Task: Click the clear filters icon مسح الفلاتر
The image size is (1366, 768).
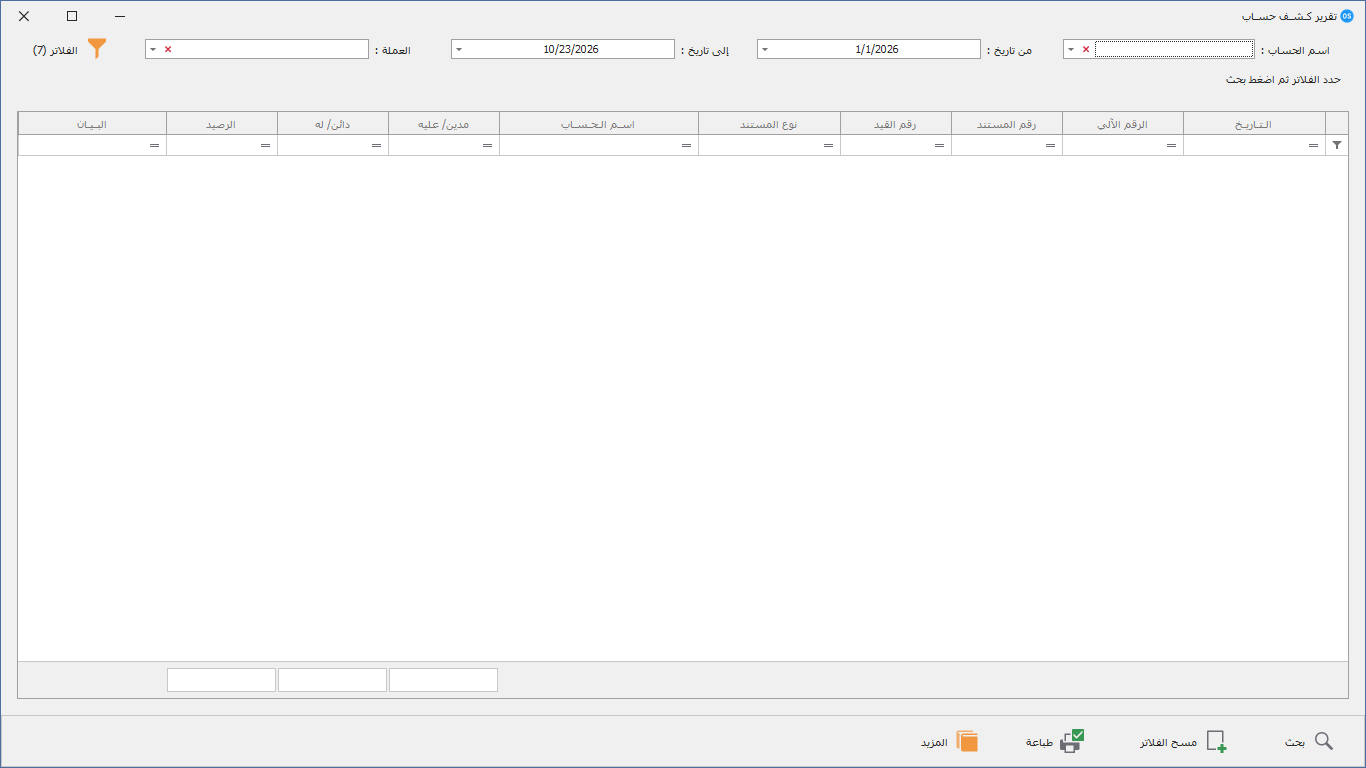Action: click(x=1216, y=741)
